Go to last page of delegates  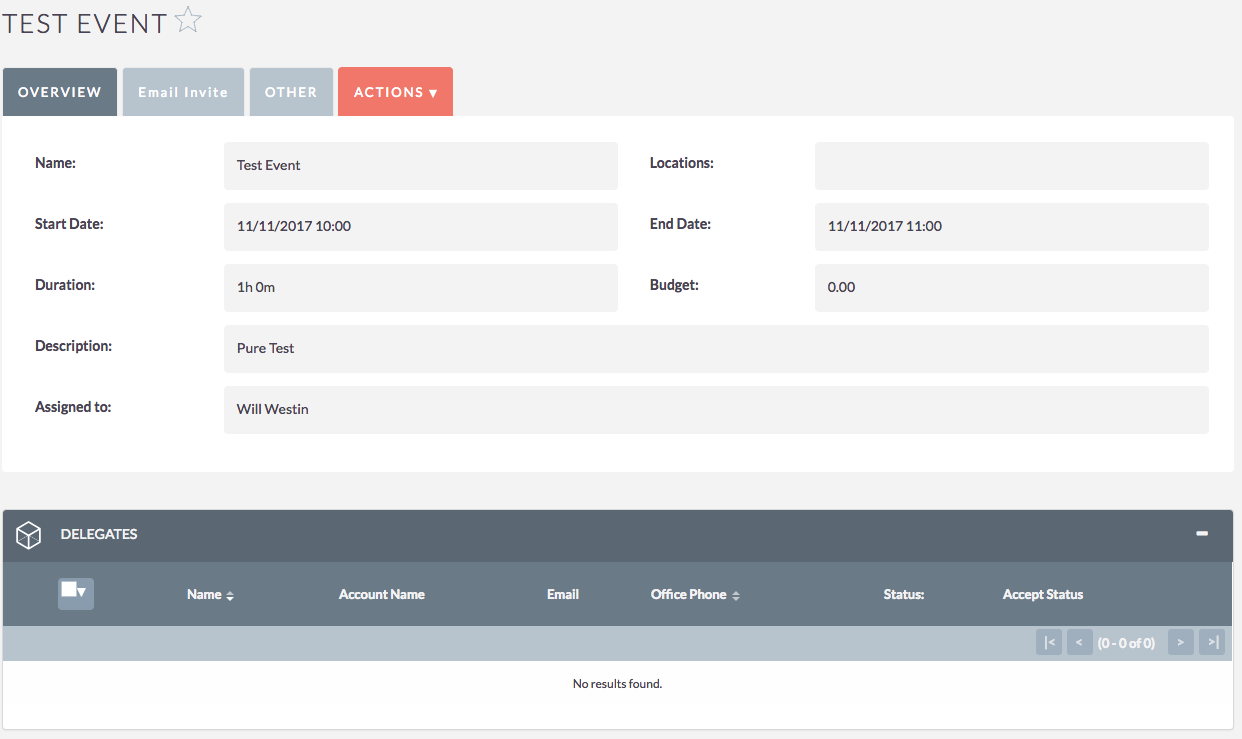[x=1212, y=643]
